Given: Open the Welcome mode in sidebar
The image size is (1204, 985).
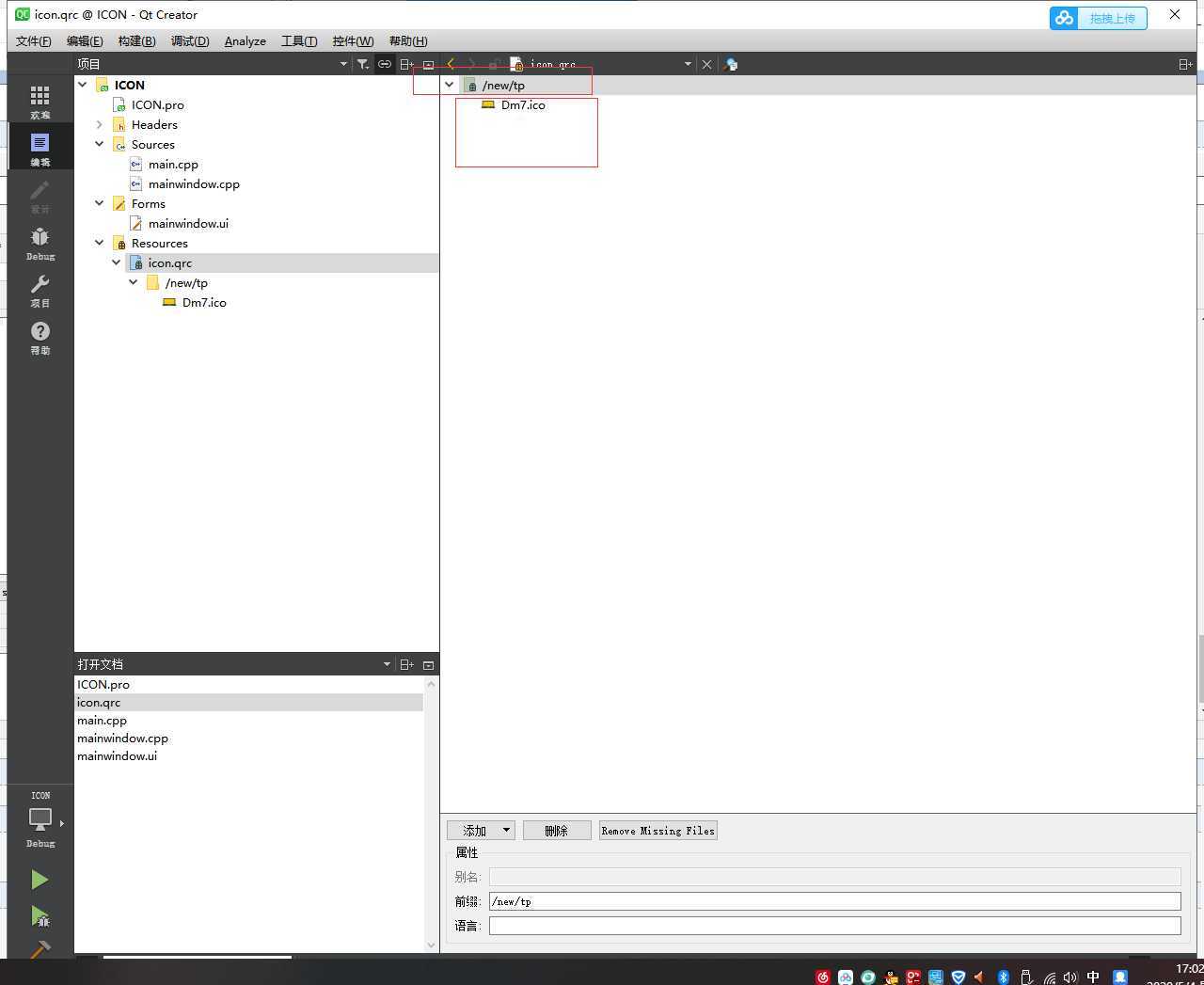Looking at the screenshot, I should pyautogui.click(x=40, y=102).
